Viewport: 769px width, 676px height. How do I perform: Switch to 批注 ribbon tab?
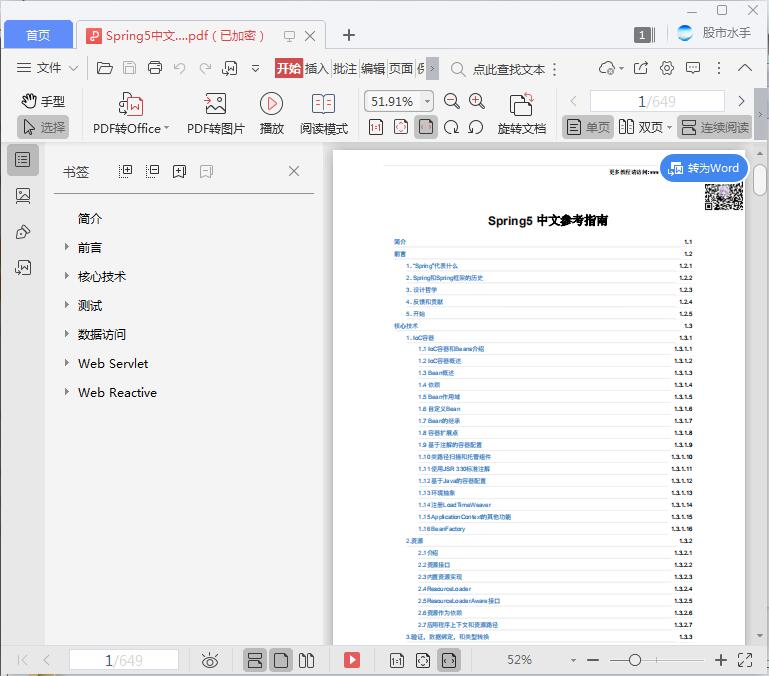[345, 68]
